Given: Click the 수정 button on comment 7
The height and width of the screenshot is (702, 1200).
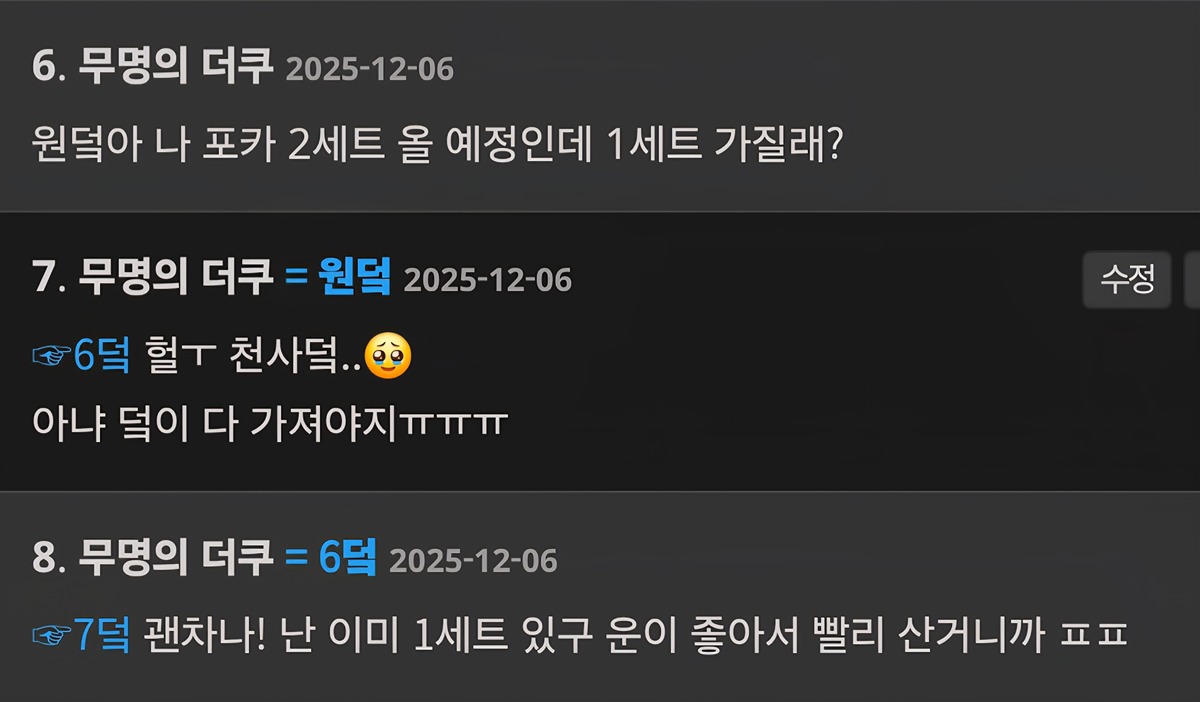Looking at the screenshot, I should [1127, 279].
